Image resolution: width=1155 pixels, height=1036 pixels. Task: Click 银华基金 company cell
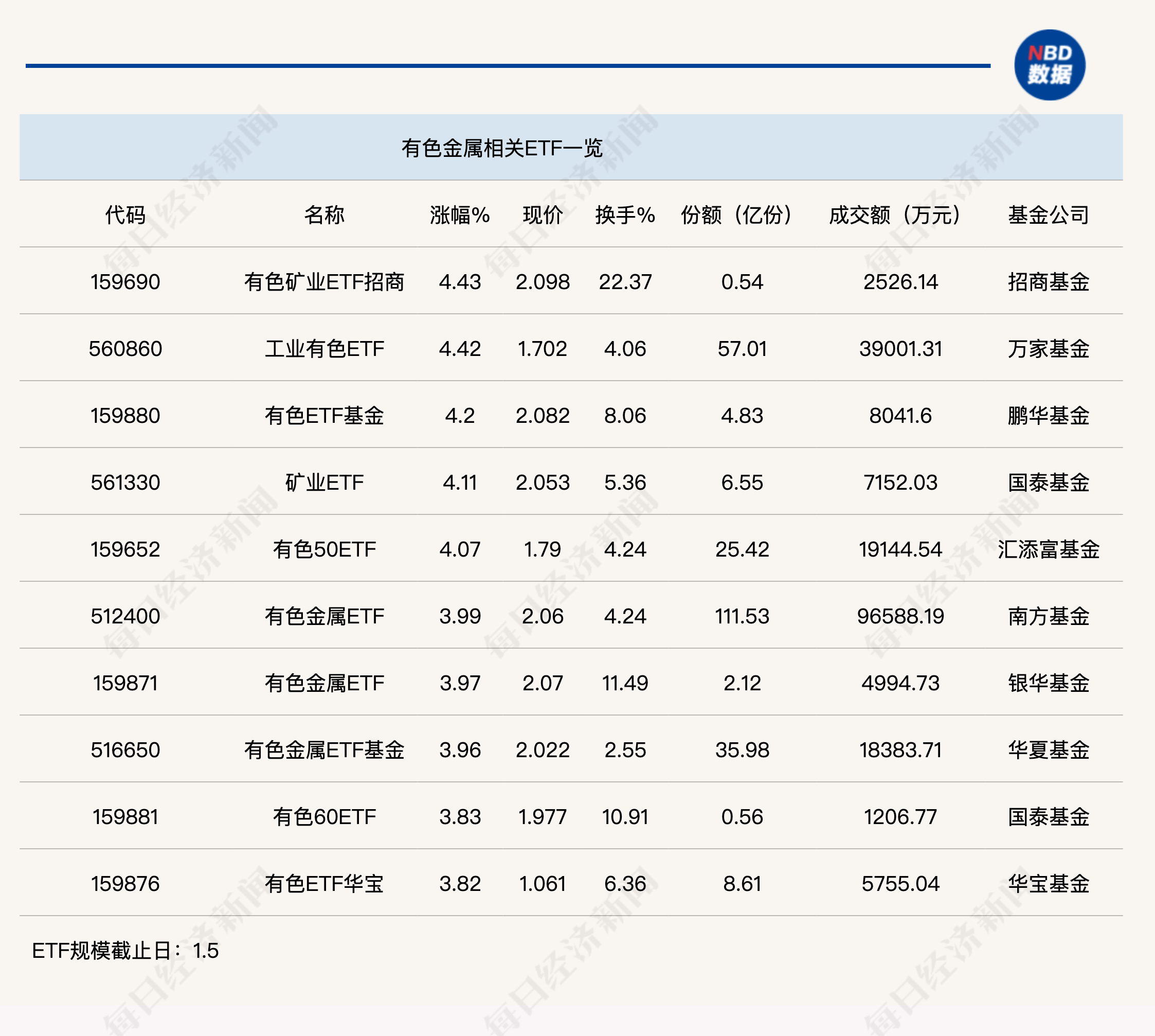coord(1048,683)
